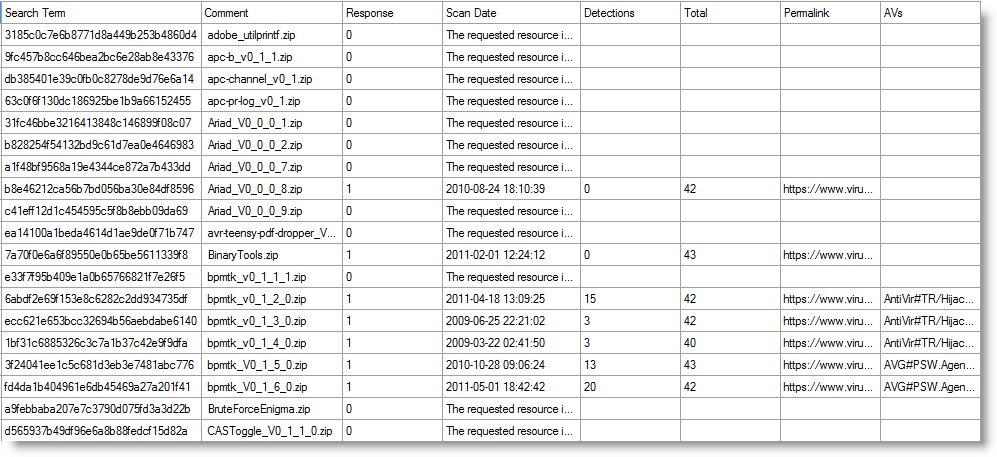This screenshot has width=997, height=457.
Task: Click the Total column header
Action: (730, 13)
